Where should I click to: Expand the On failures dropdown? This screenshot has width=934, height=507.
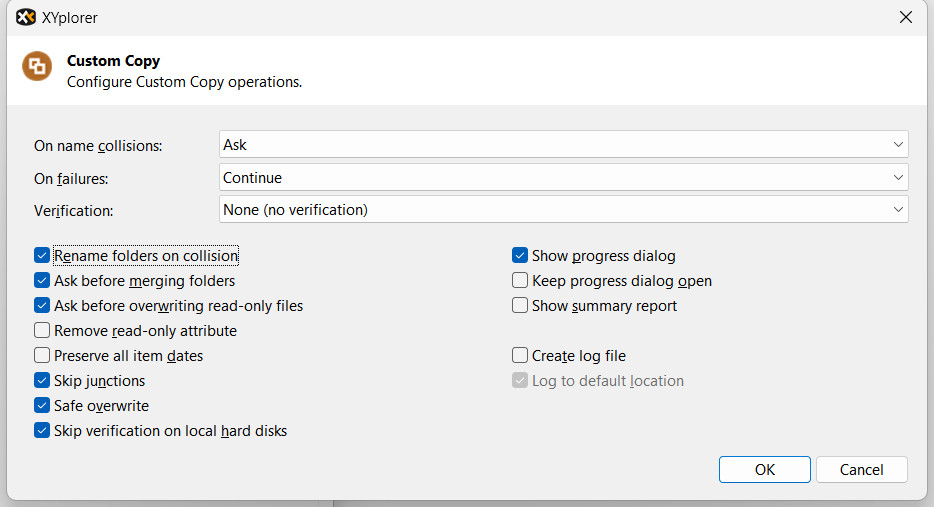[x=563, y=178]
